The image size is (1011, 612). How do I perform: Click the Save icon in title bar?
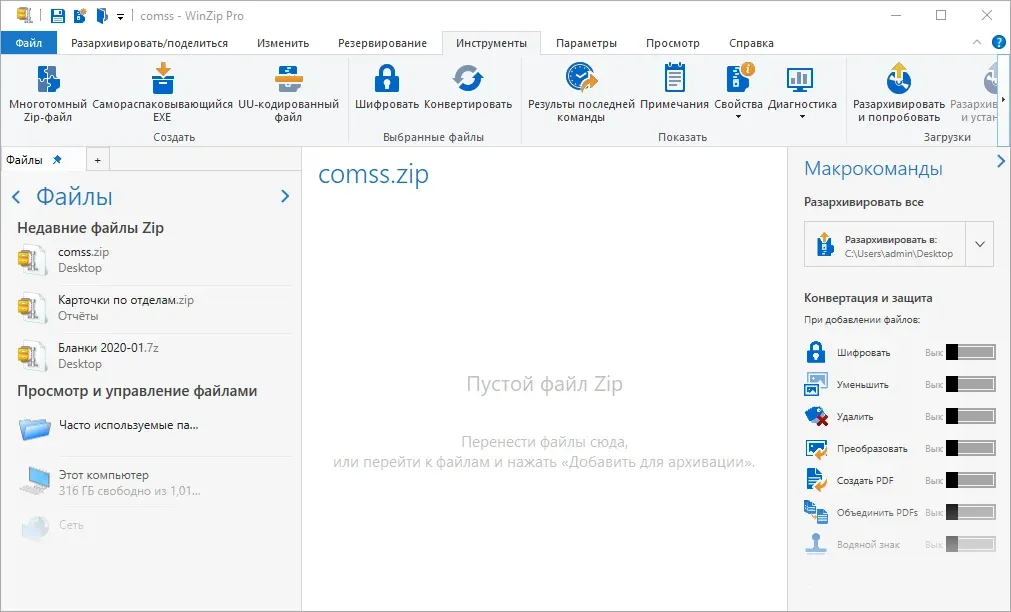pos(57,15)
